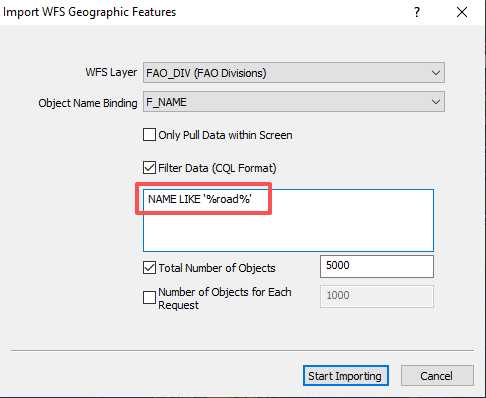Open the Object Name Binding dropdown
This screenshot has width=486, height=398.
pyautogui.click(x=294, y=102)
